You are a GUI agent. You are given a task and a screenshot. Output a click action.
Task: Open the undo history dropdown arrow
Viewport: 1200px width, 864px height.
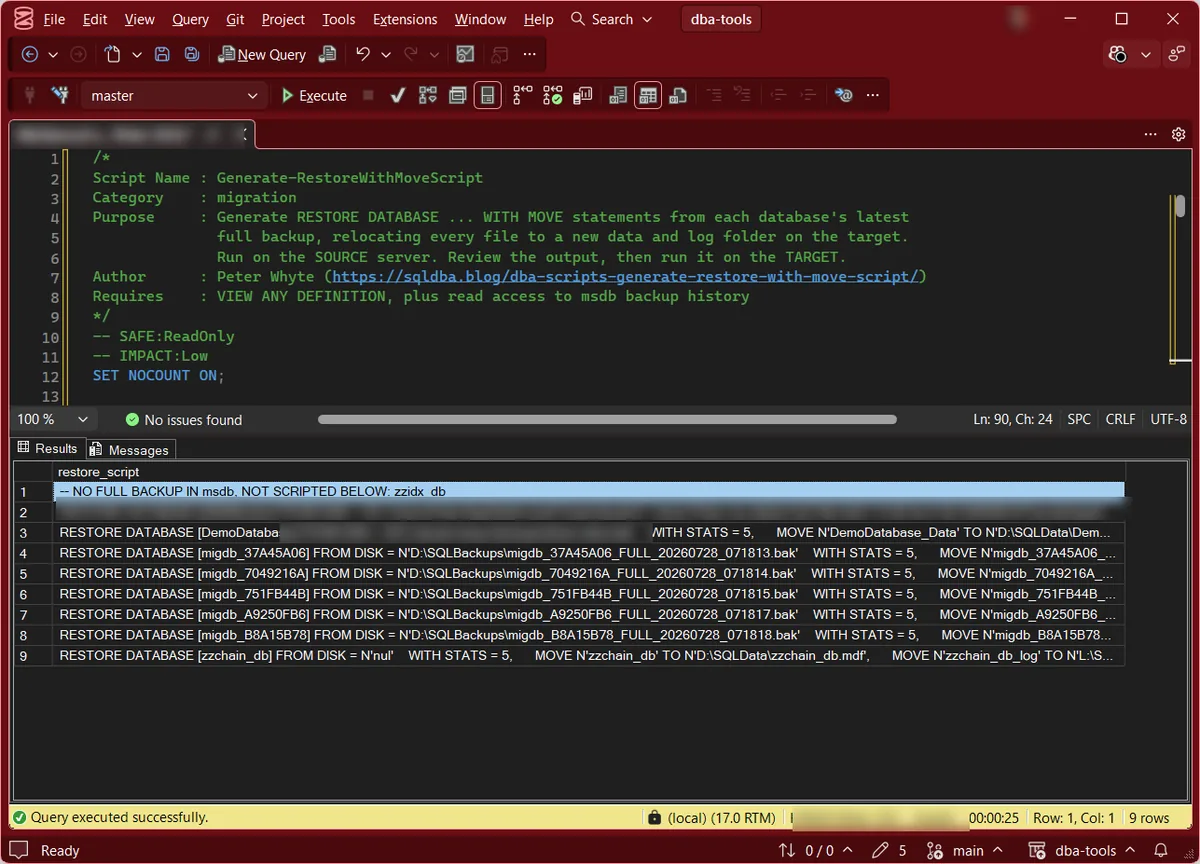tap(386, 55)
